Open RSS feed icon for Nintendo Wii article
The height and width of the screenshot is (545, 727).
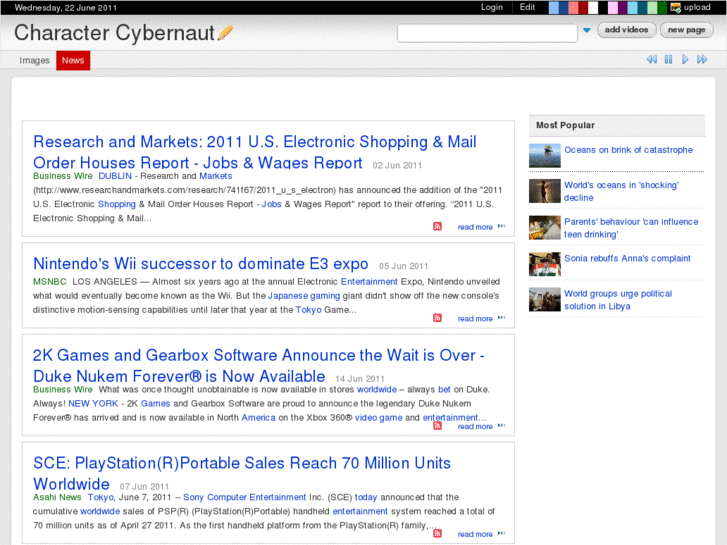(x=437, y=318)
